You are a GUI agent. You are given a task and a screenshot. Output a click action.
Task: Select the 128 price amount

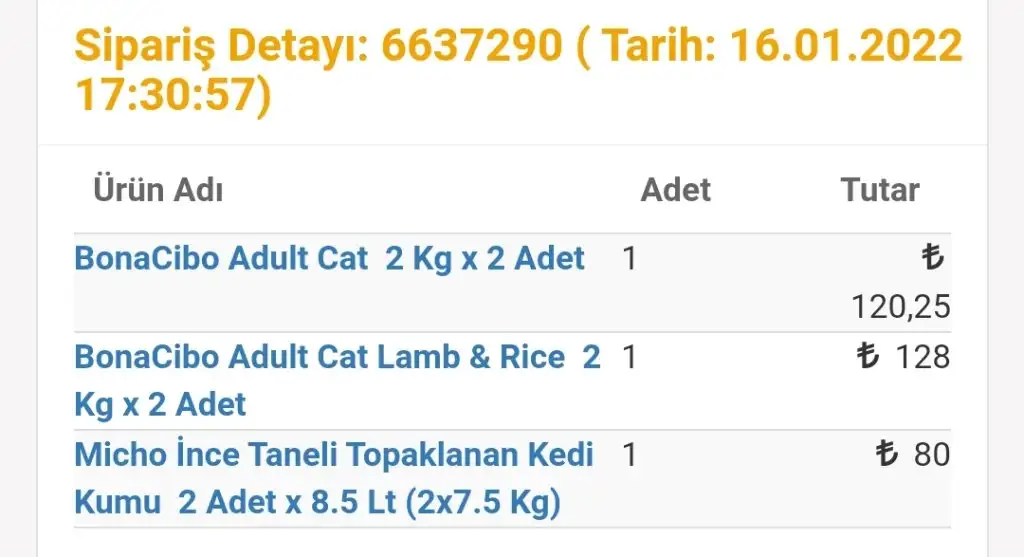tap(922, 357)
